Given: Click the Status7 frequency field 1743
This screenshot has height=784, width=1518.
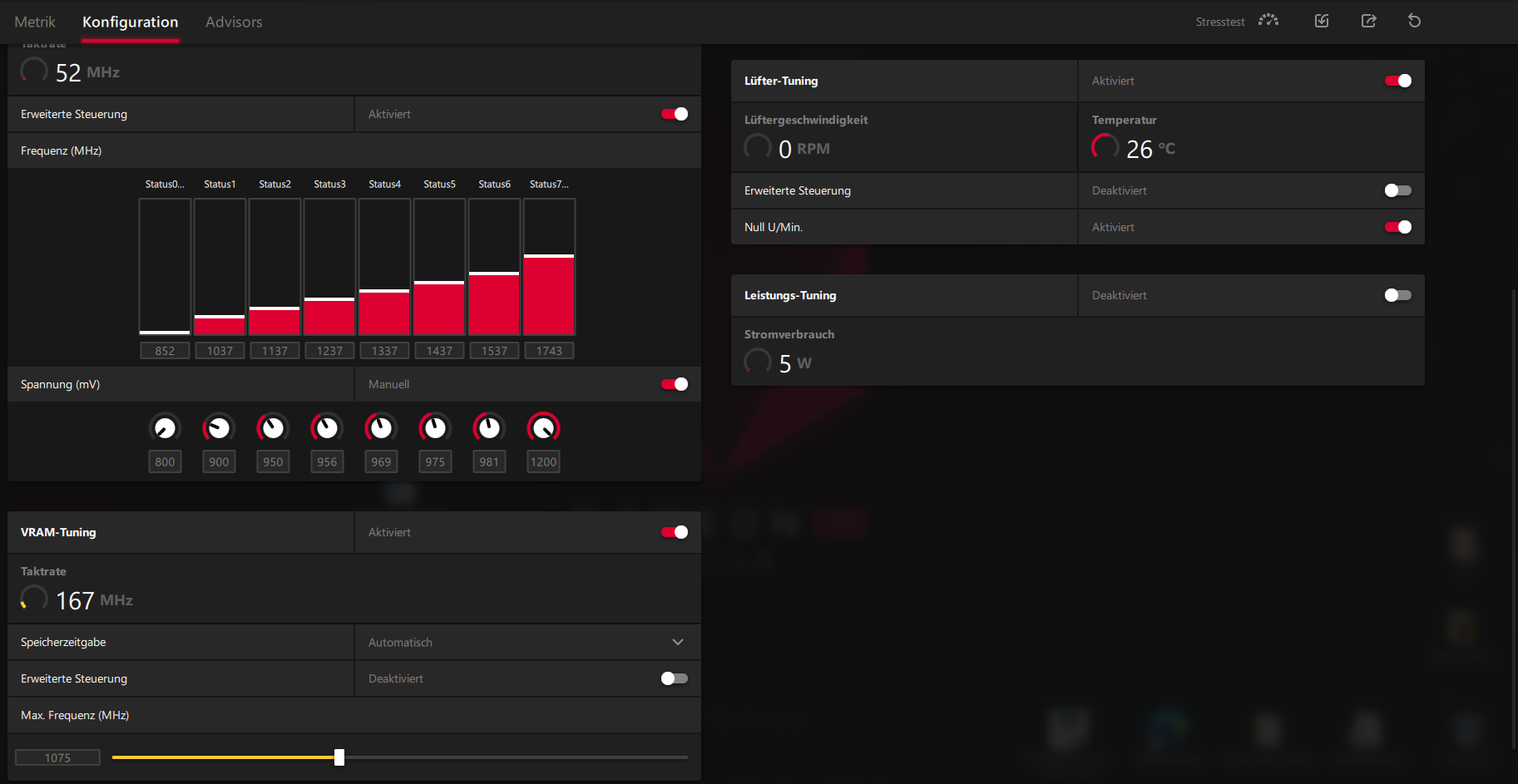Looking at the screenshot, I should (x=549, y=351).
